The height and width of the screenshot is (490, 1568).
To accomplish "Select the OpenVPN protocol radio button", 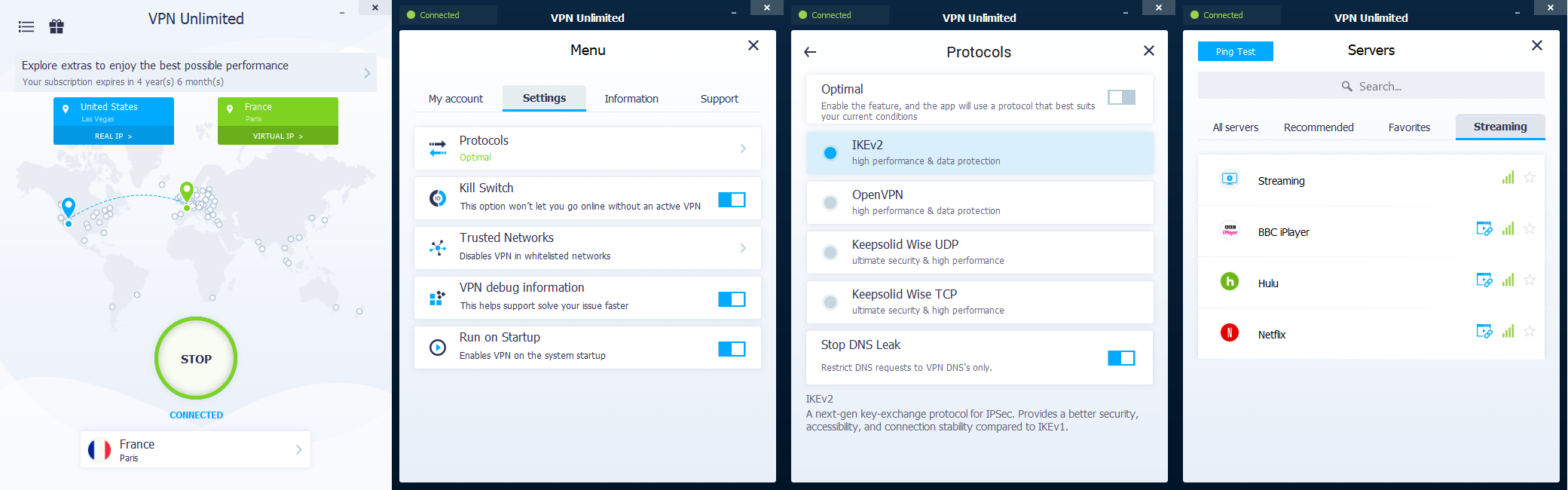I will coord(830,203).
